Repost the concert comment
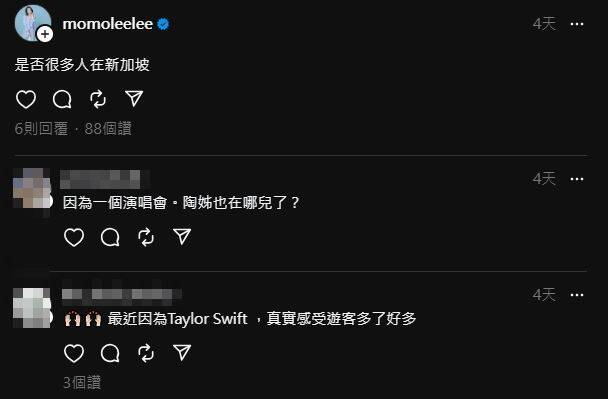Image resolution: width=608 pixels, height=399 pixels. pyautogui.click(x=146, y=237)
